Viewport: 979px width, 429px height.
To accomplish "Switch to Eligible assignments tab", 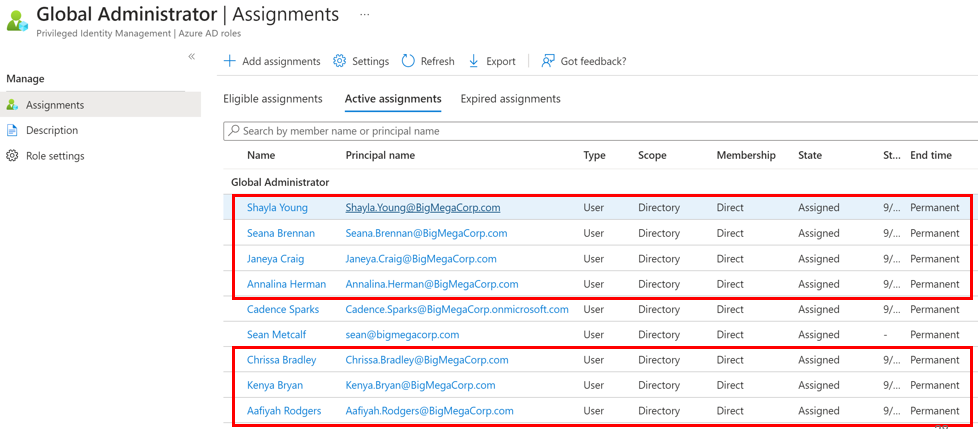I will 272,99.
